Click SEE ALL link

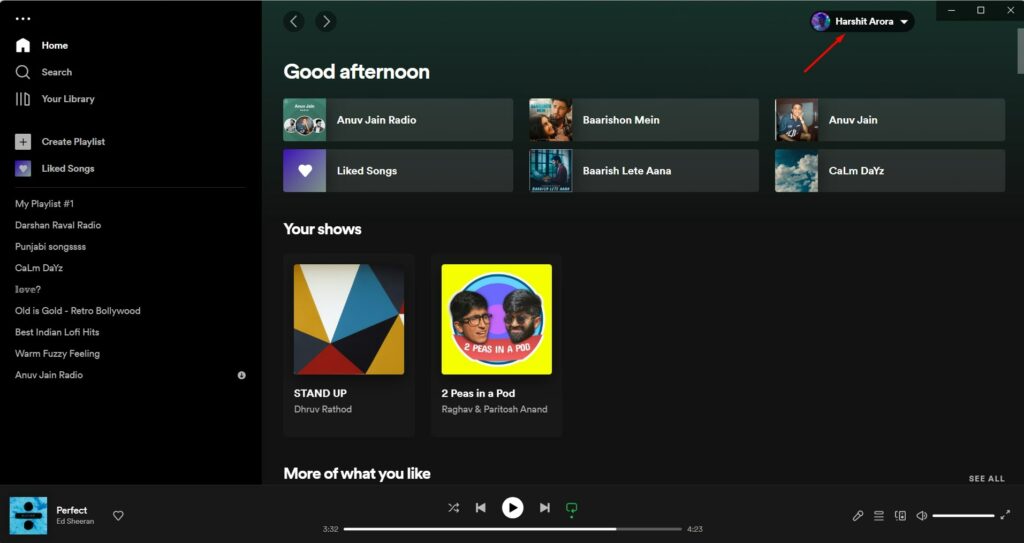(986, 479)
